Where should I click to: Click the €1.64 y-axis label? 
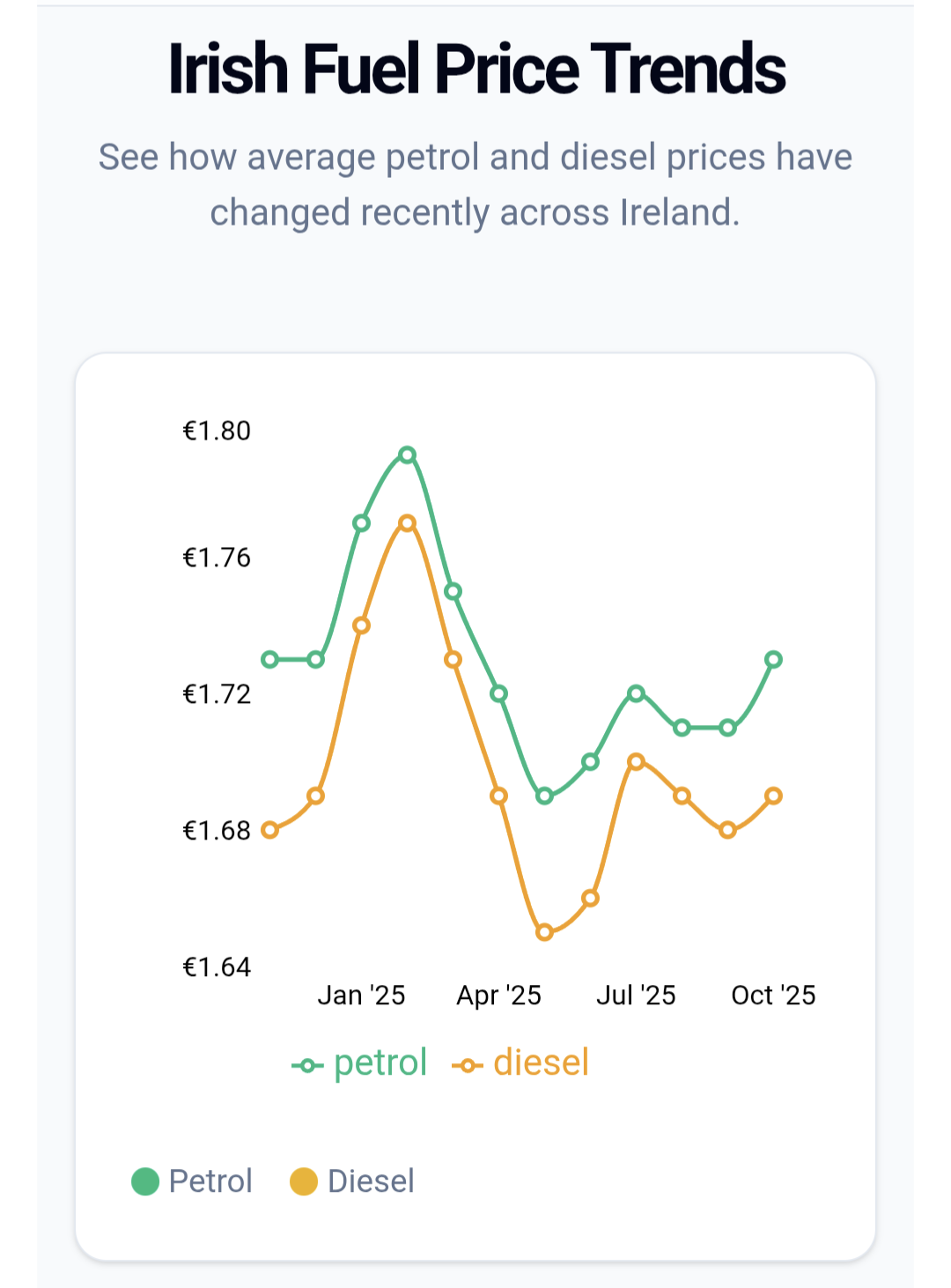point(217,967)
